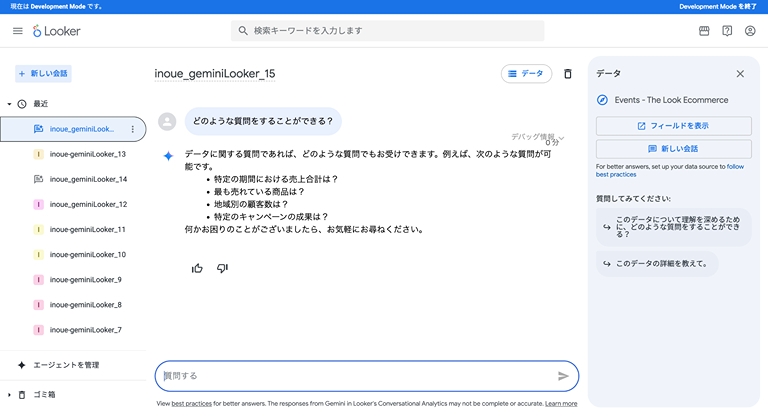Select the active inoue_geminiLook... conversation

(73, 129)
